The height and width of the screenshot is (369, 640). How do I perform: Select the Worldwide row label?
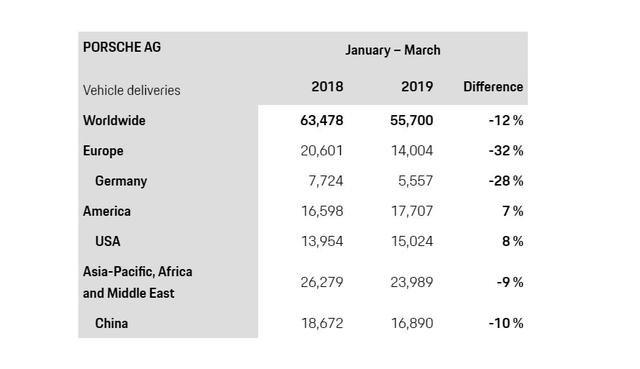coord(114,120)
